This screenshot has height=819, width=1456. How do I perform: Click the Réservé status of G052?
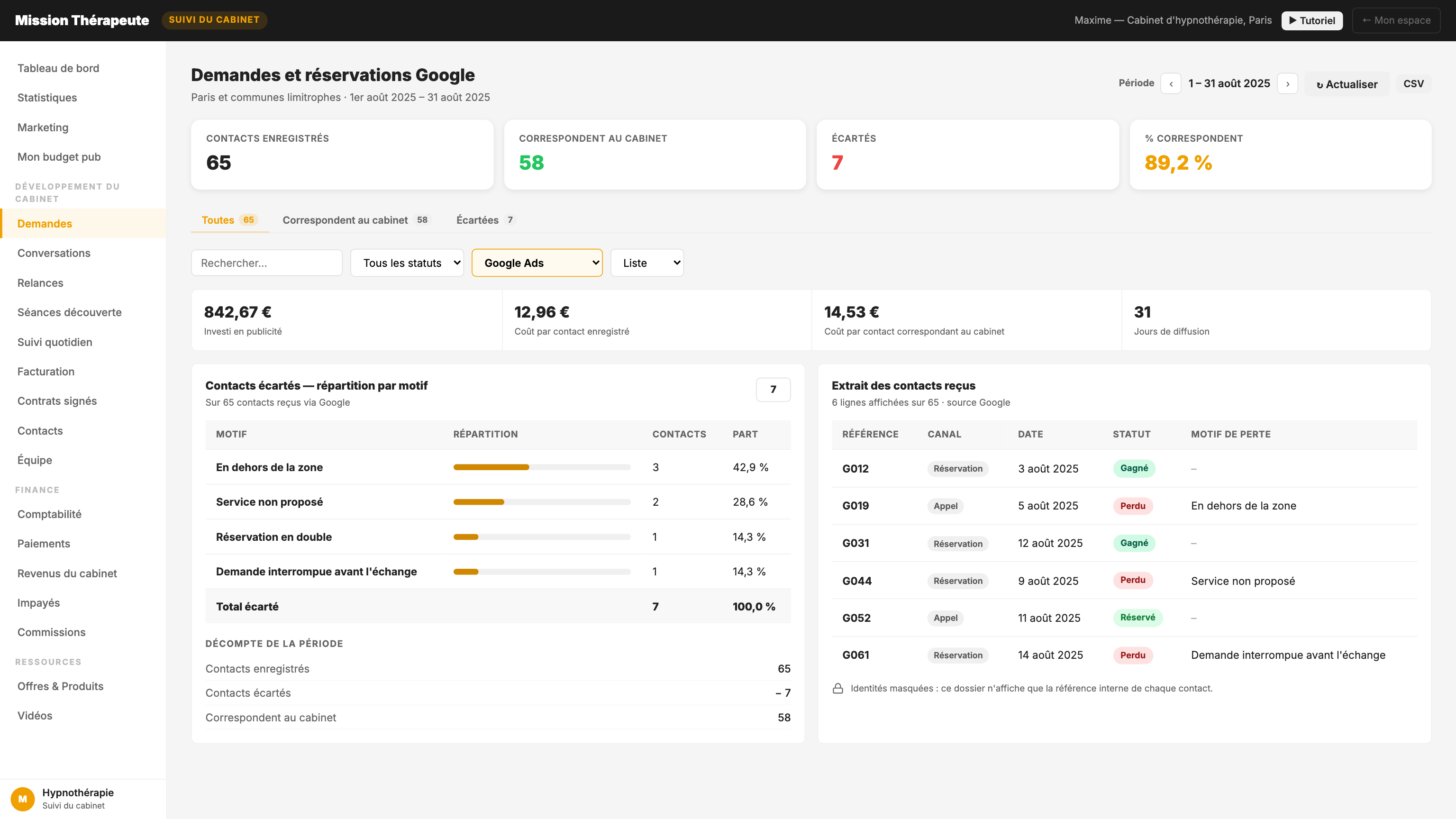pos(1137,618)
